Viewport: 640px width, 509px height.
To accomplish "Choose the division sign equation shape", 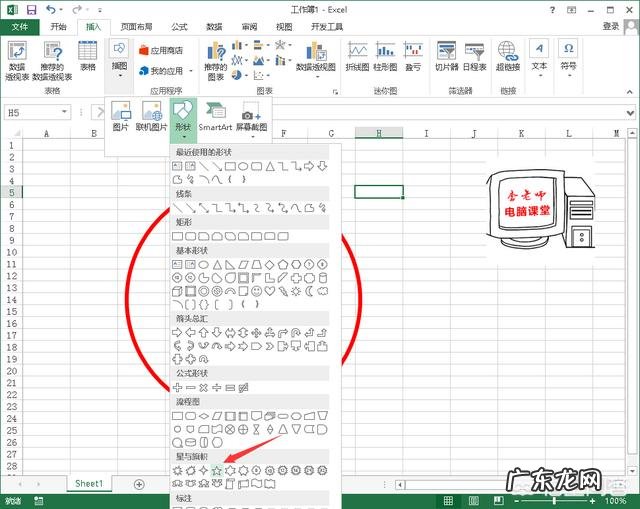I will [x=217, y=388].
